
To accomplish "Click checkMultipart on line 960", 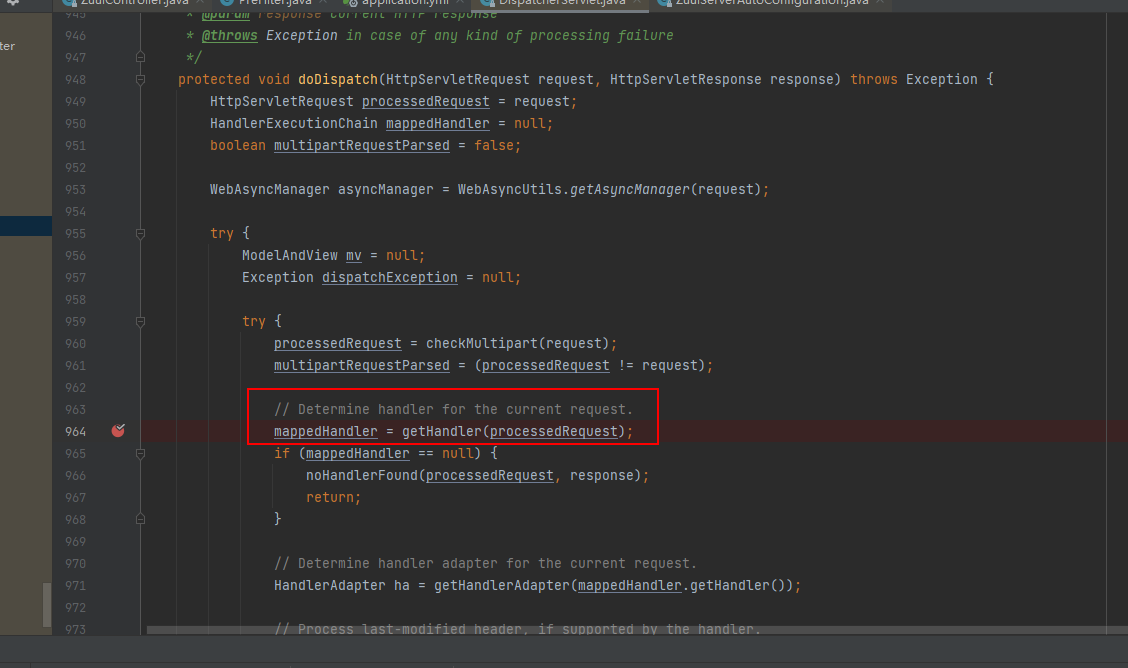I will [481, 344].
